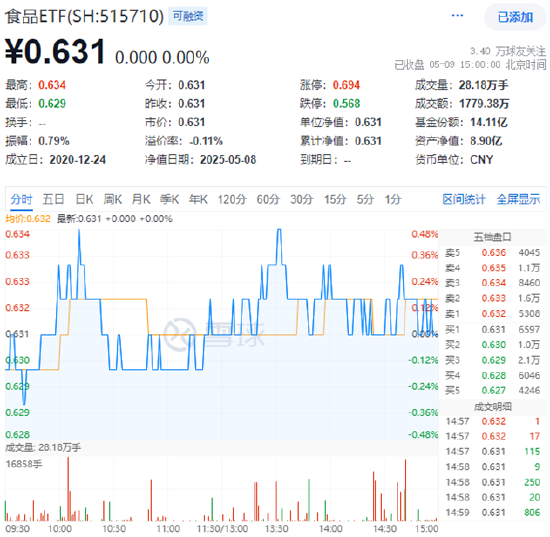550x537 pixels.
Task: Select the 60分 chart tab
Action: pos(268,199)
